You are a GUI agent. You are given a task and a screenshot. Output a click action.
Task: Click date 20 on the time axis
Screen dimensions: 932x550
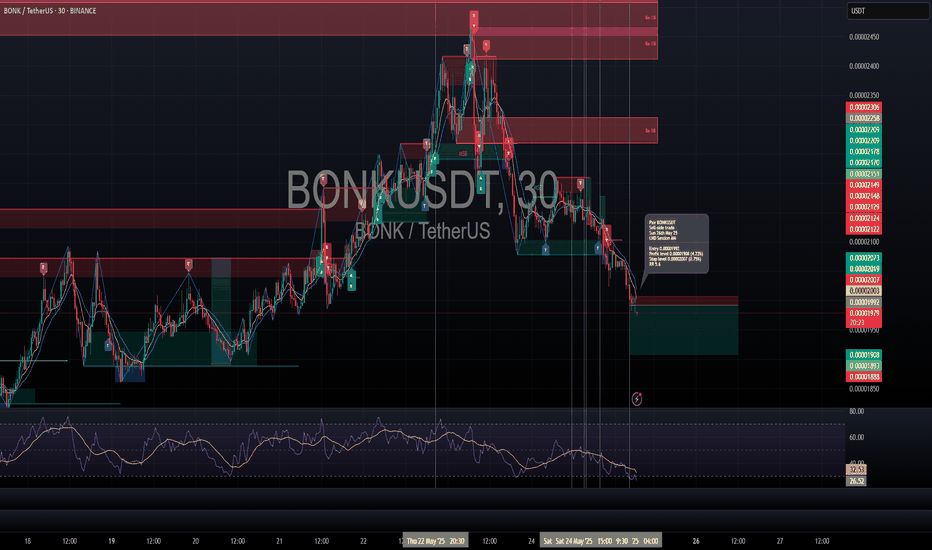tap(196, 541)
